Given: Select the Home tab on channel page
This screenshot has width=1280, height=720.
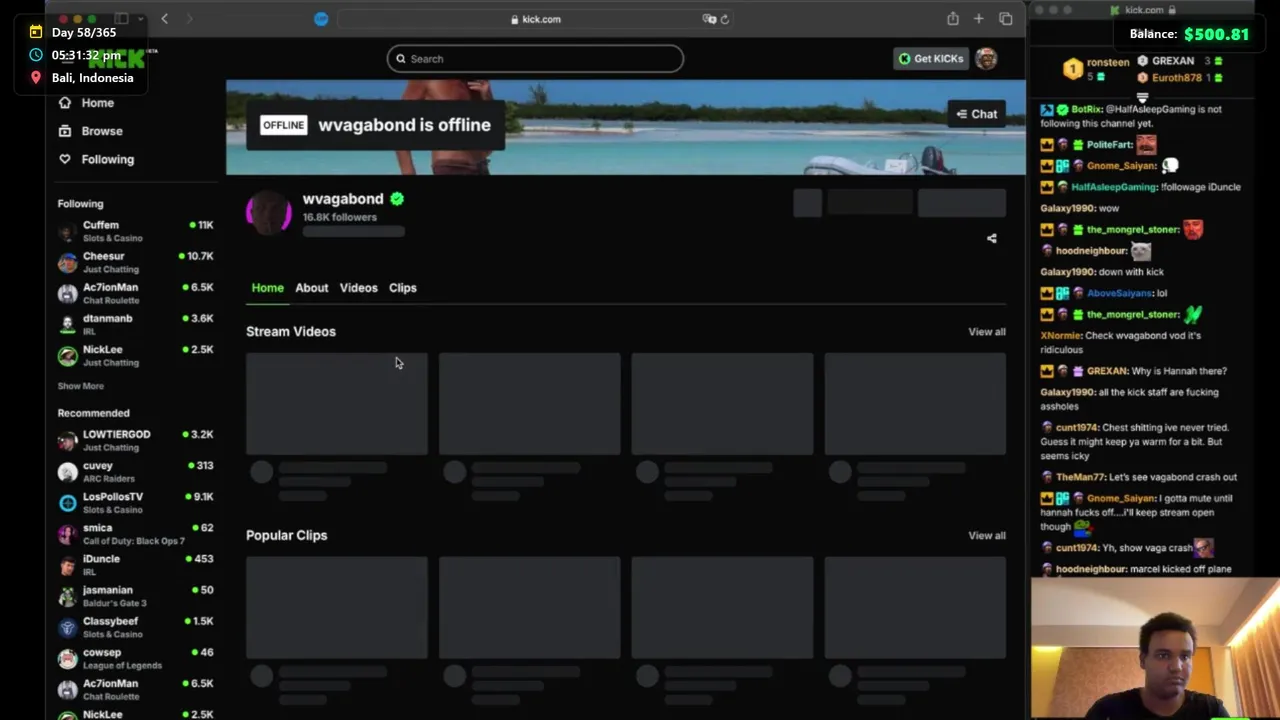Looking at the screenshot, I should pos(267,288).
